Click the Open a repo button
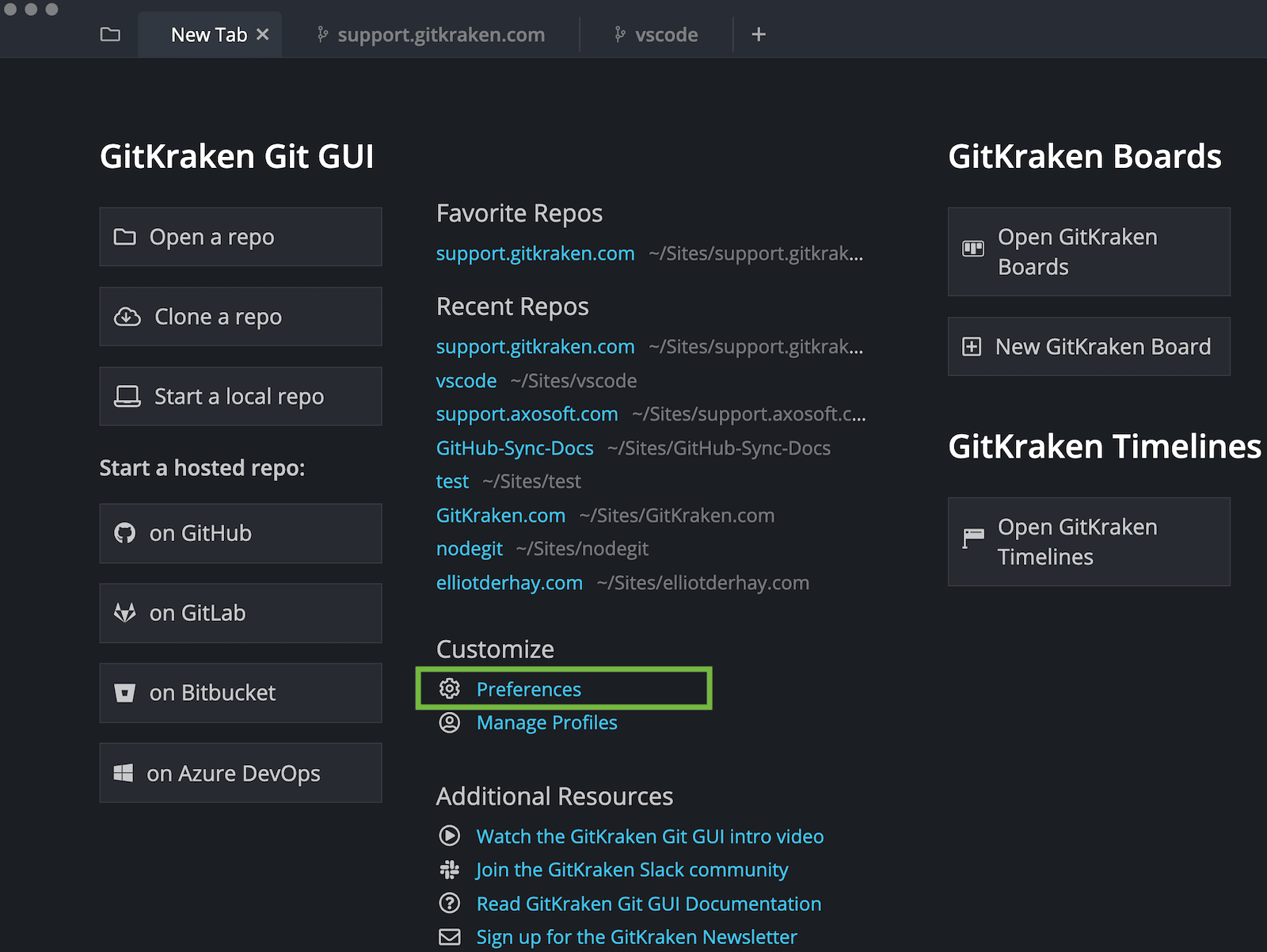1267x952 pixels. [240, 237]
